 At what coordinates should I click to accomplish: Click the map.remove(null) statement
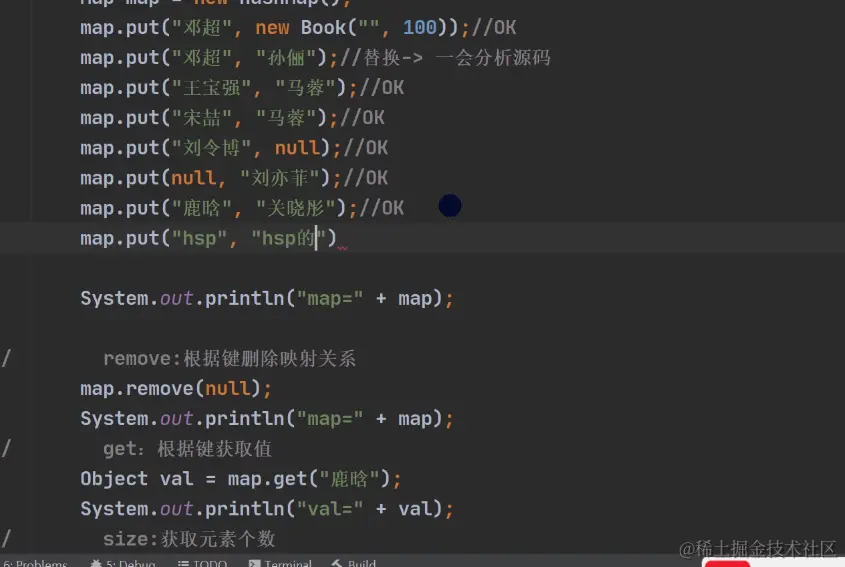point(176,389)
